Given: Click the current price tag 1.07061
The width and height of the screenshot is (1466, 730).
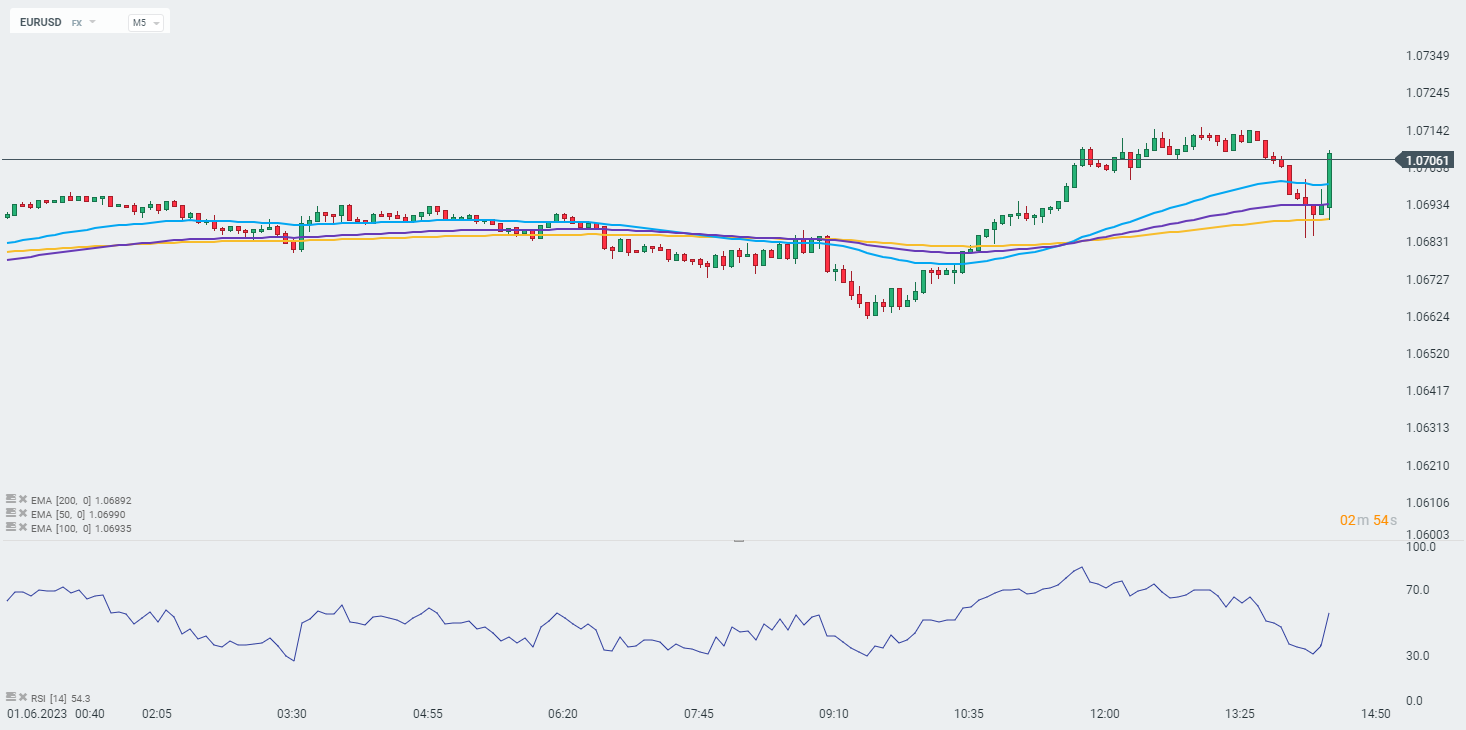Looking at the screenshot, I should (1427, 160).
